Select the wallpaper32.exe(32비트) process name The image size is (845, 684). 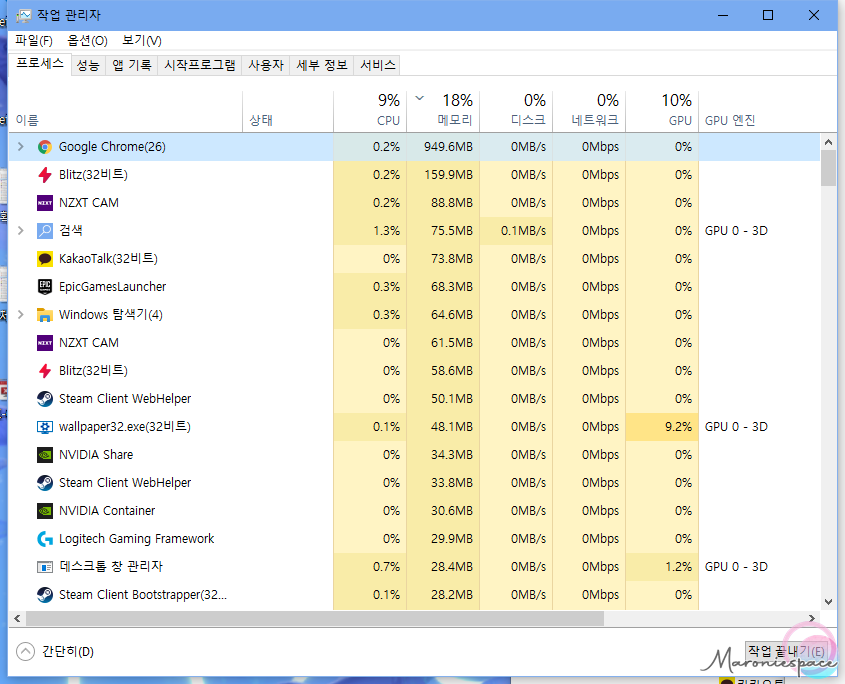pyautogui.click(x=124, y=427)
